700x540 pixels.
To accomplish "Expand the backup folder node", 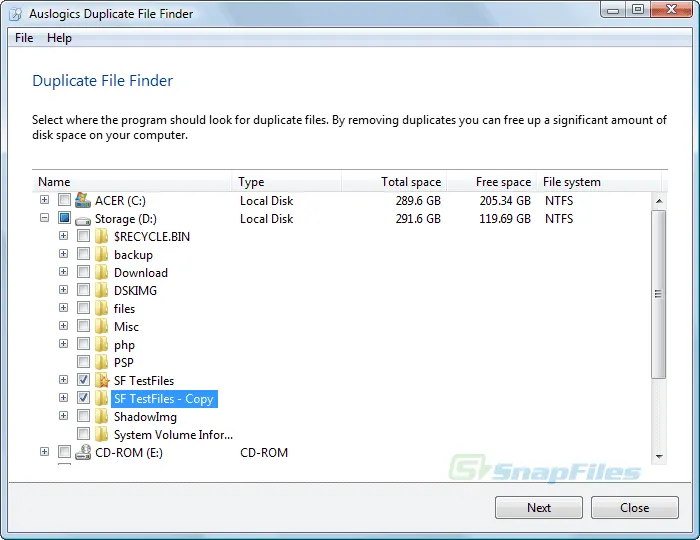I will coord(63,253).
